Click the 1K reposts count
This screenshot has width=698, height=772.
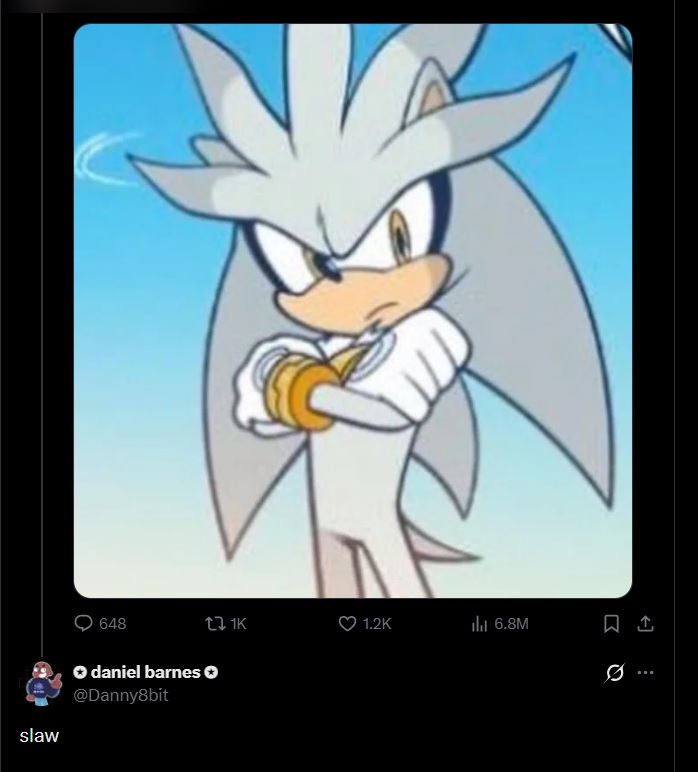click(238, 624)
